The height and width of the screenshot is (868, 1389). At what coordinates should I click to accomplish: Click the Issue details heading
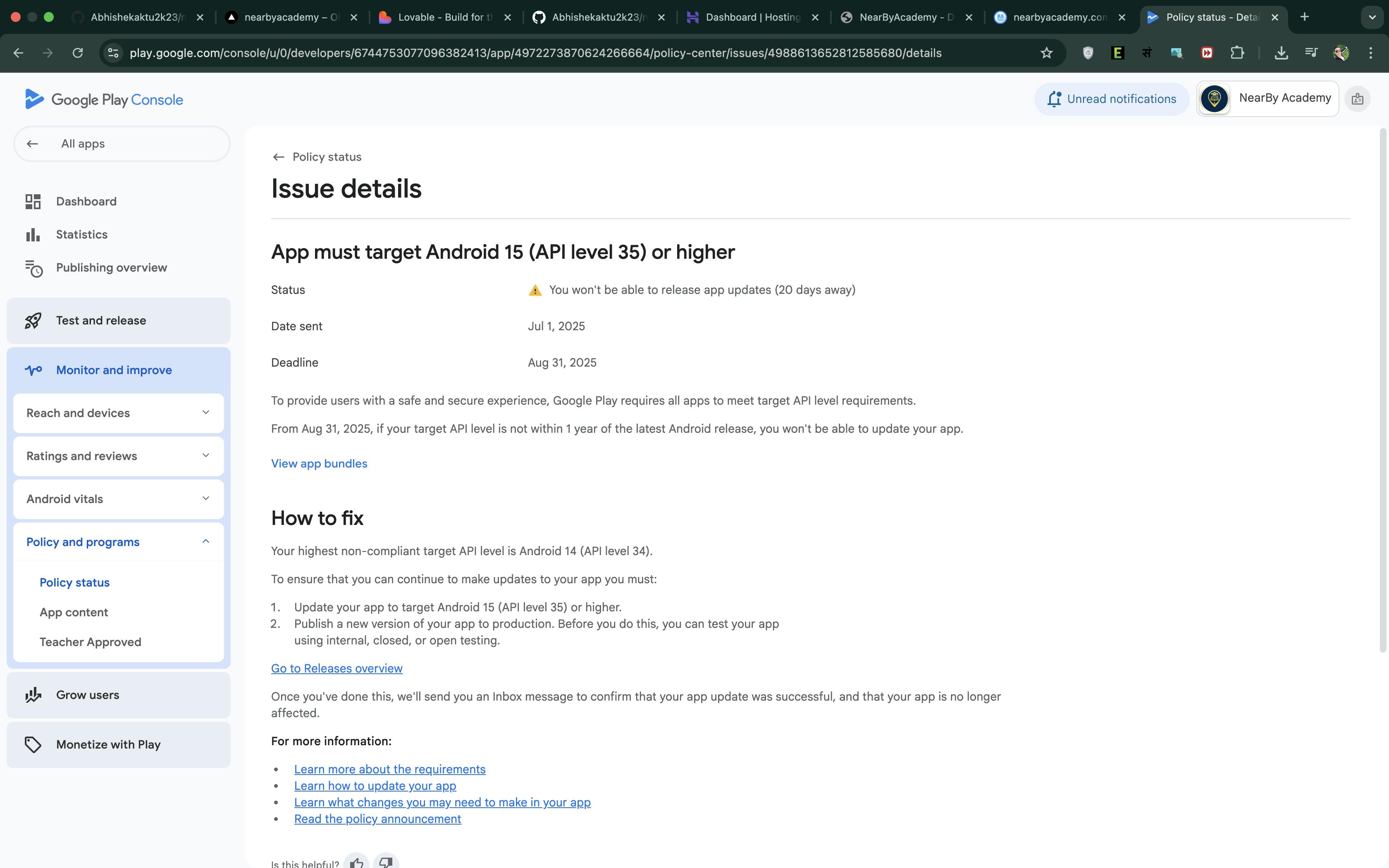point(346,189)
